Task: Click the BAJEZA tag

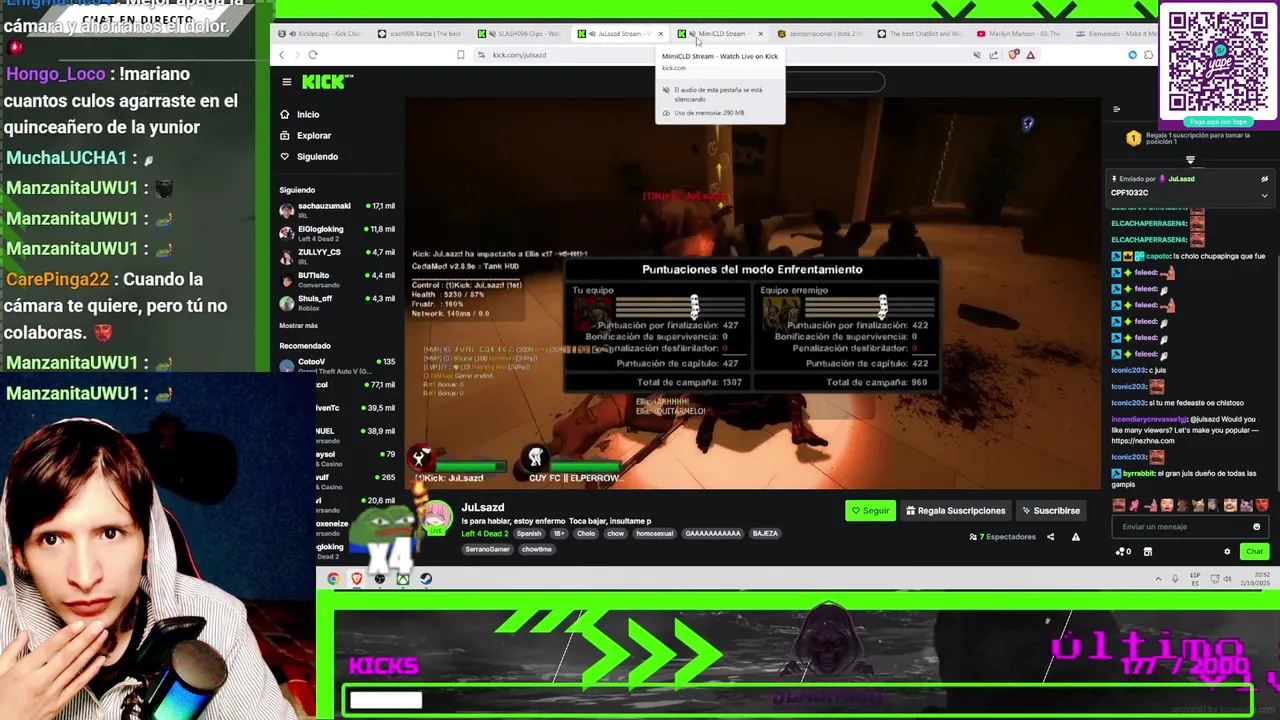Action: pos(765,533)
